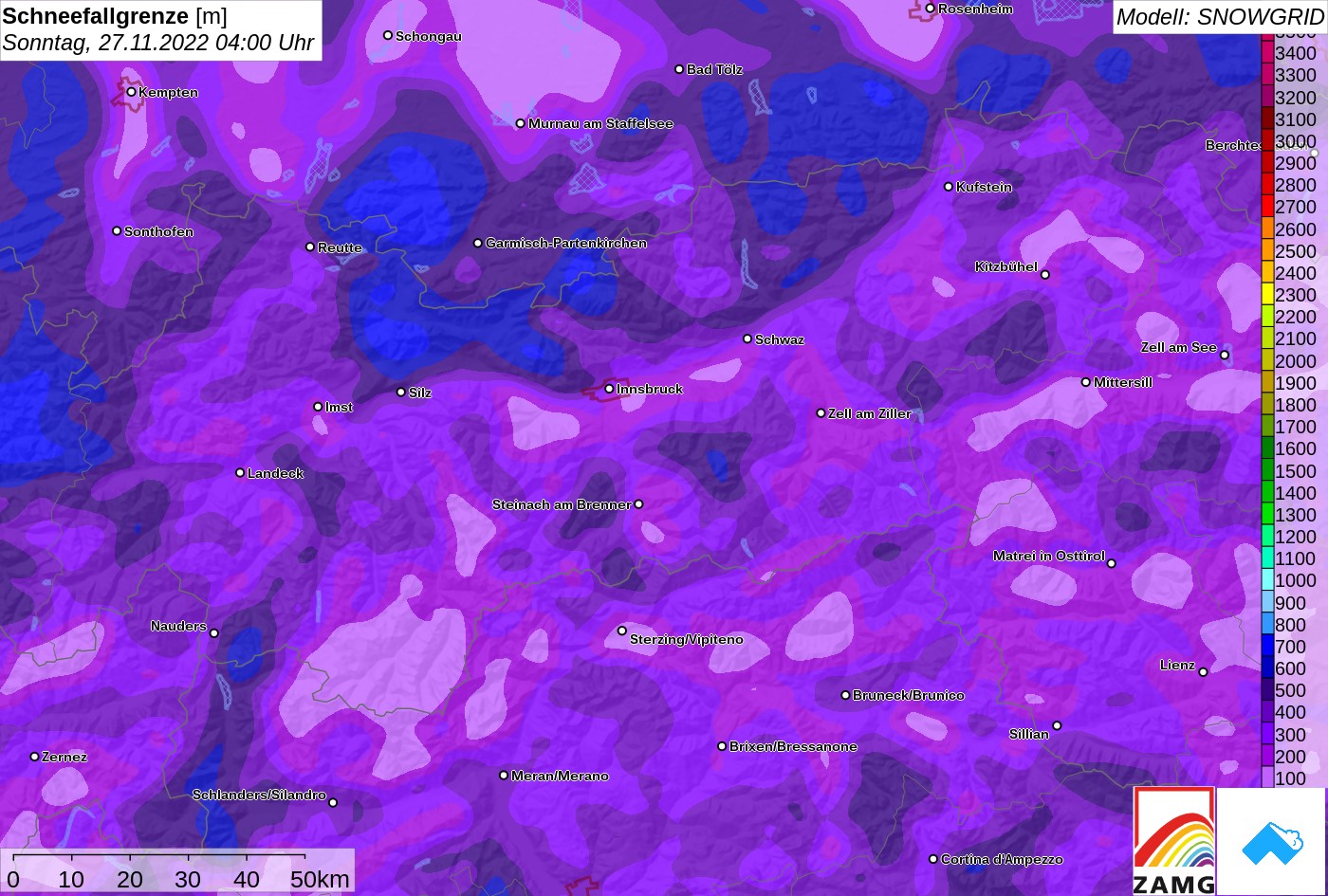Click the 20 mark on scale bar
This screenshot has width=1328, height=896.
point(130,879)
